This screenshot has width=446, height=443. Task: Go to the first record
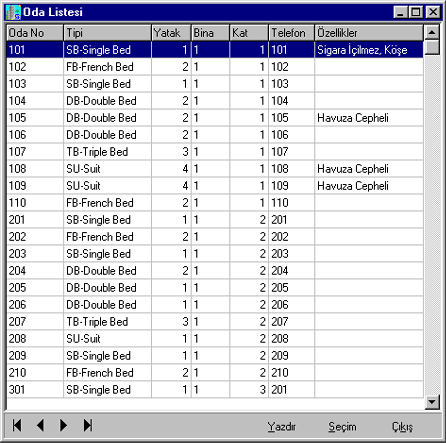pos(17,426)
